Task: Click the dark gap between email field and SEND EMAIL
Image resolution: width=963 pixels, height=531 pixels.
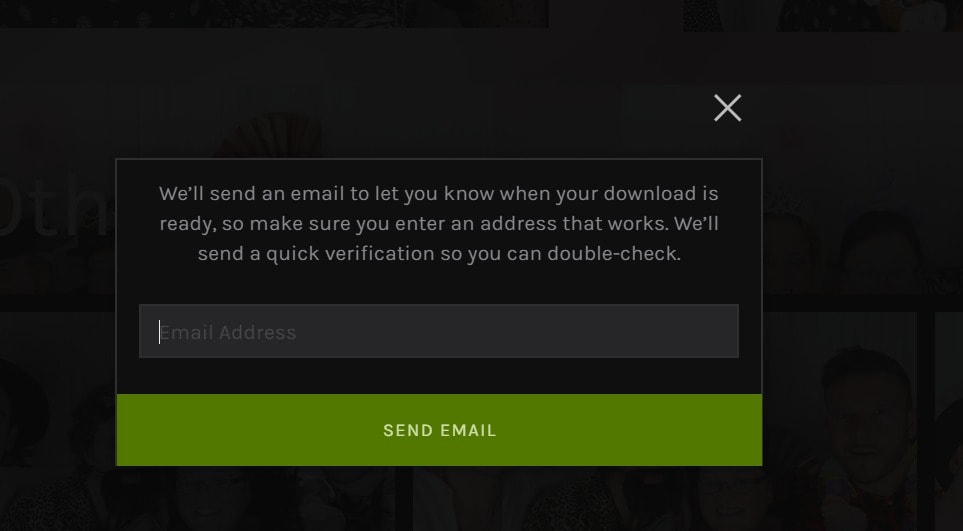Action: coord(439,376)
